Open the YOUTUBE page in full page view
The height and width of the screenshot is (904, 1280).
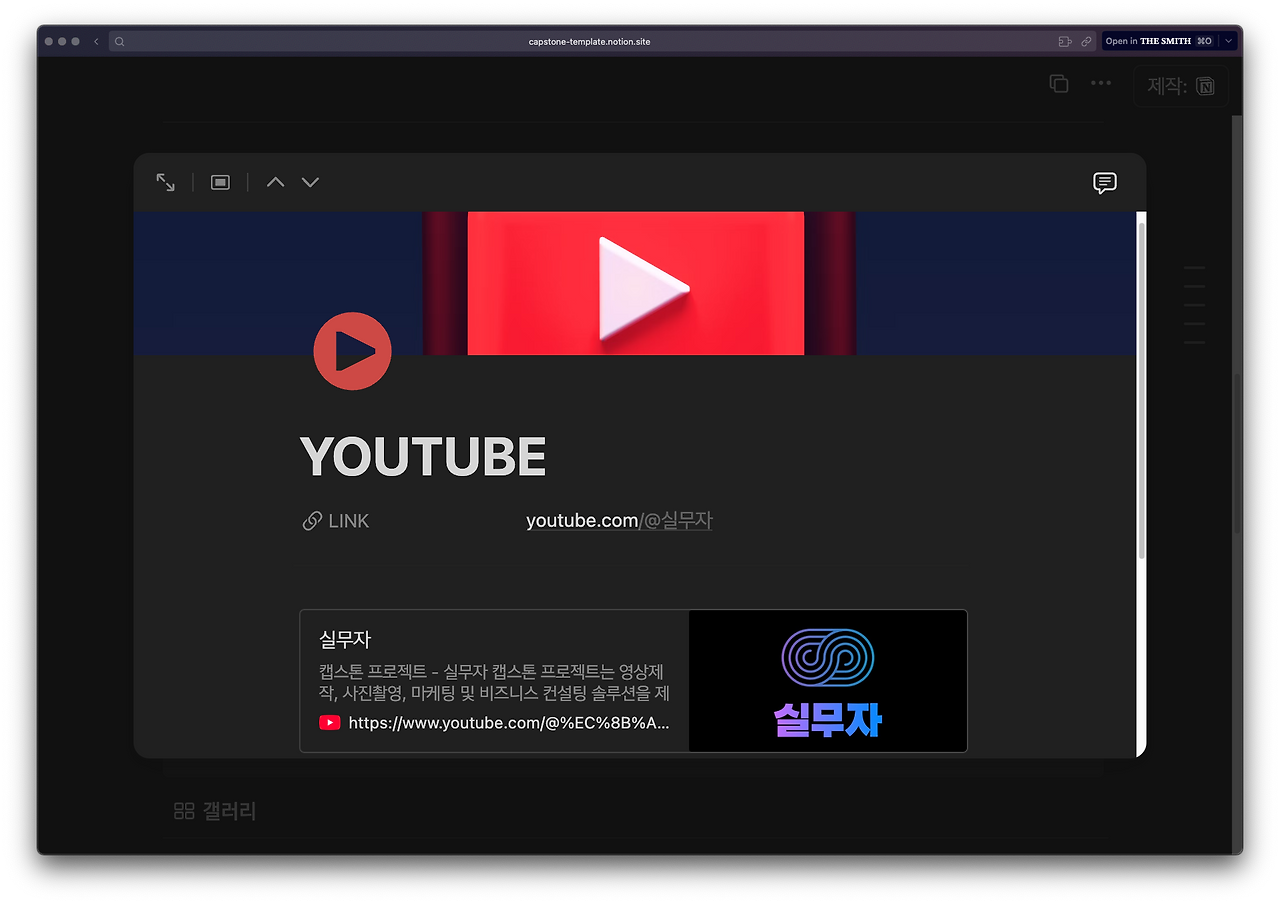pos(166,182)
